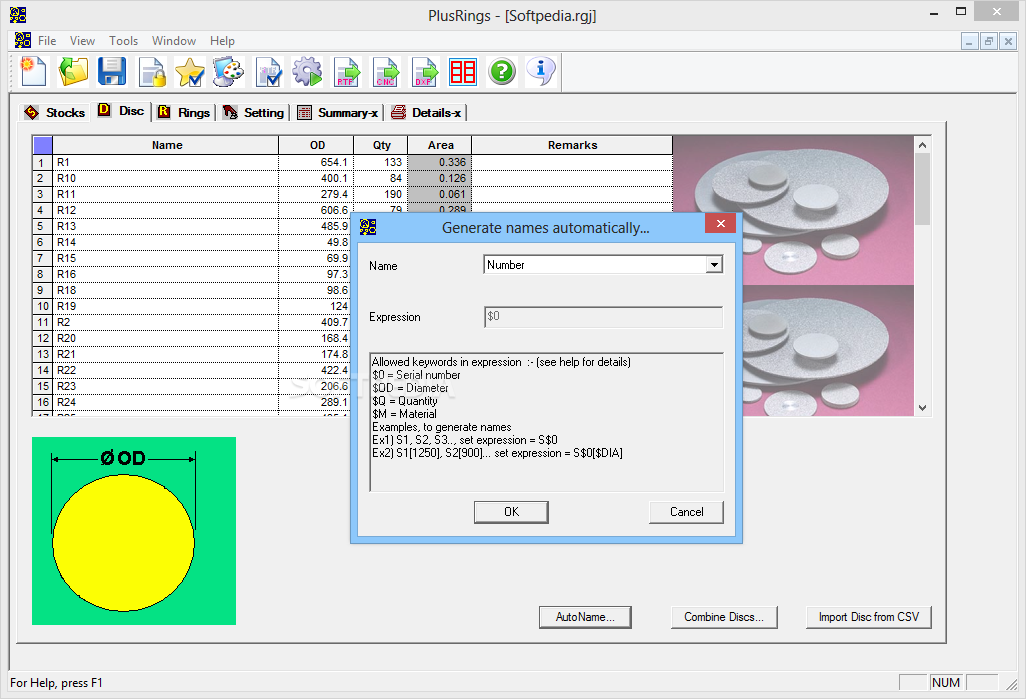The height and width of the screenshot is (699, 1026).
Task: Expand the Name dropdown showing Number
Action: (714, 264)
